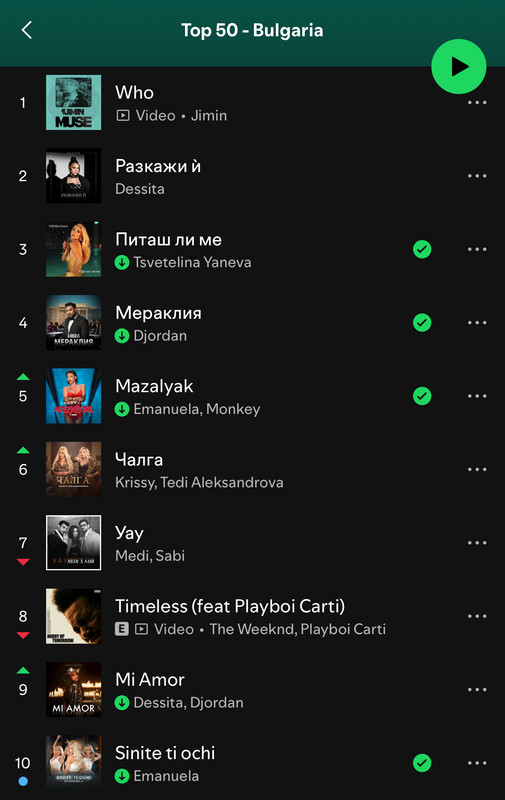Viewport: 505px width, 800px height.
Task: Select song Timeless (feat Playboi Carti)
Action: click(x=252, y=616)
